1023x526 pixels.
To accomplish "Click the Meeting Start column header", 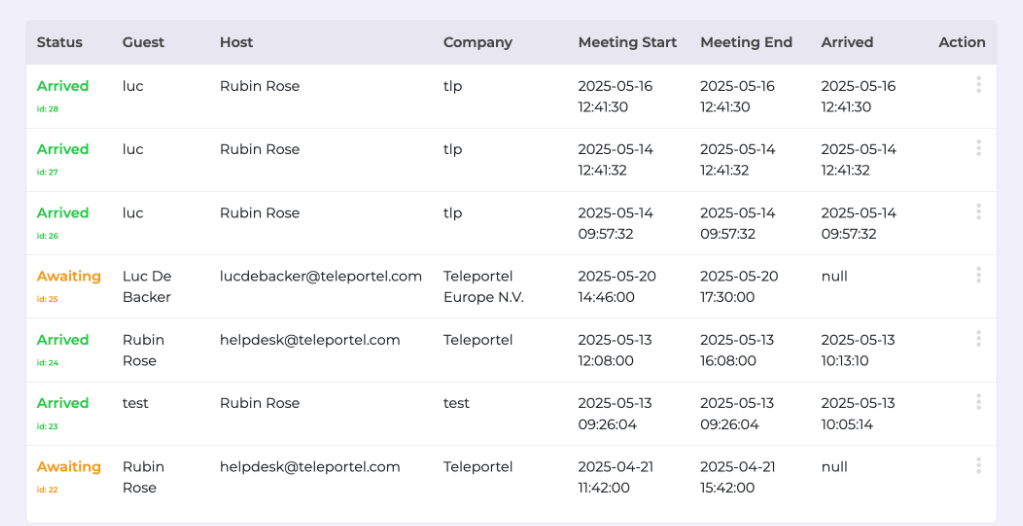I will [x=628, y=42].
